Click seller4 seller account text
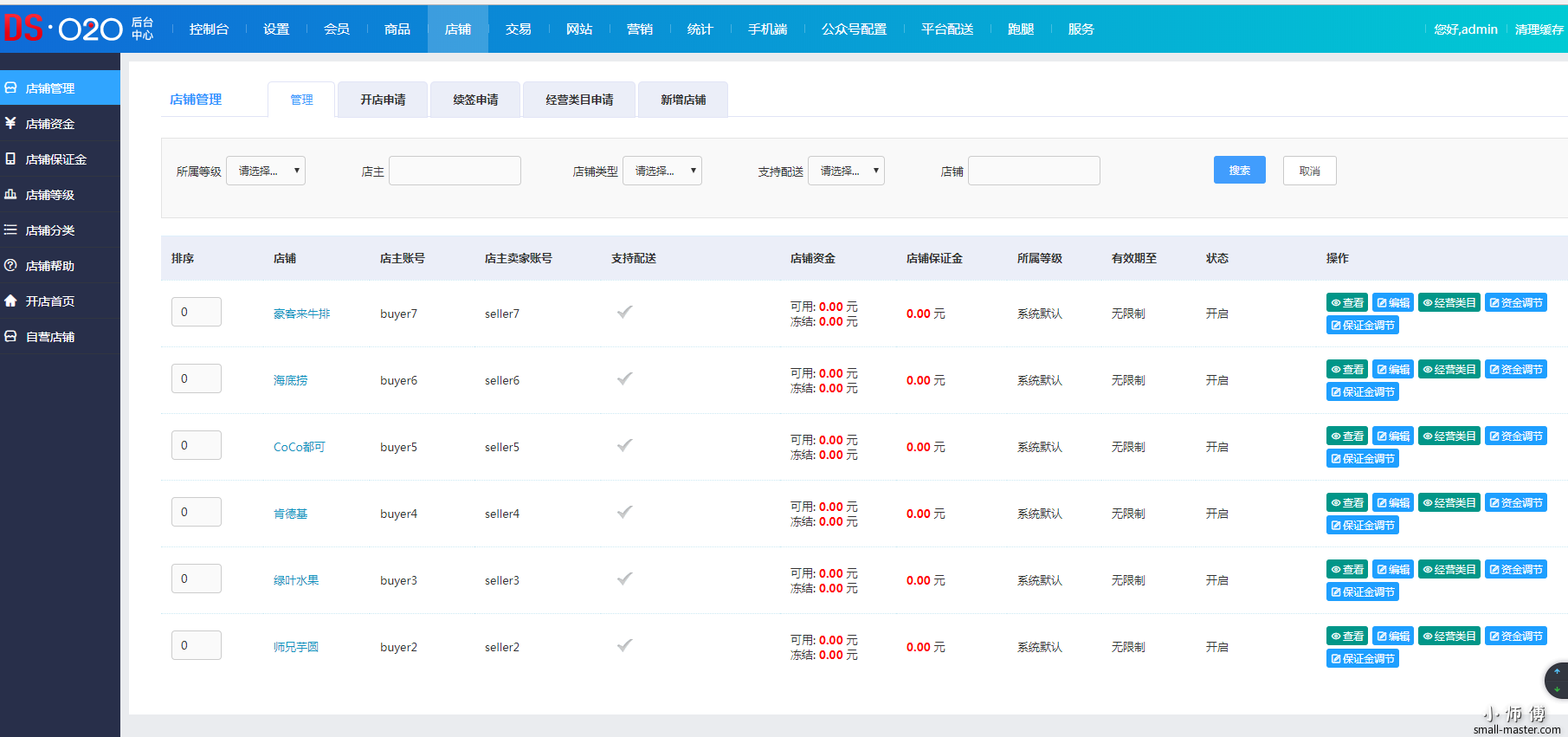This screenshot has height=737, width=1568. [x=502, y=514]
